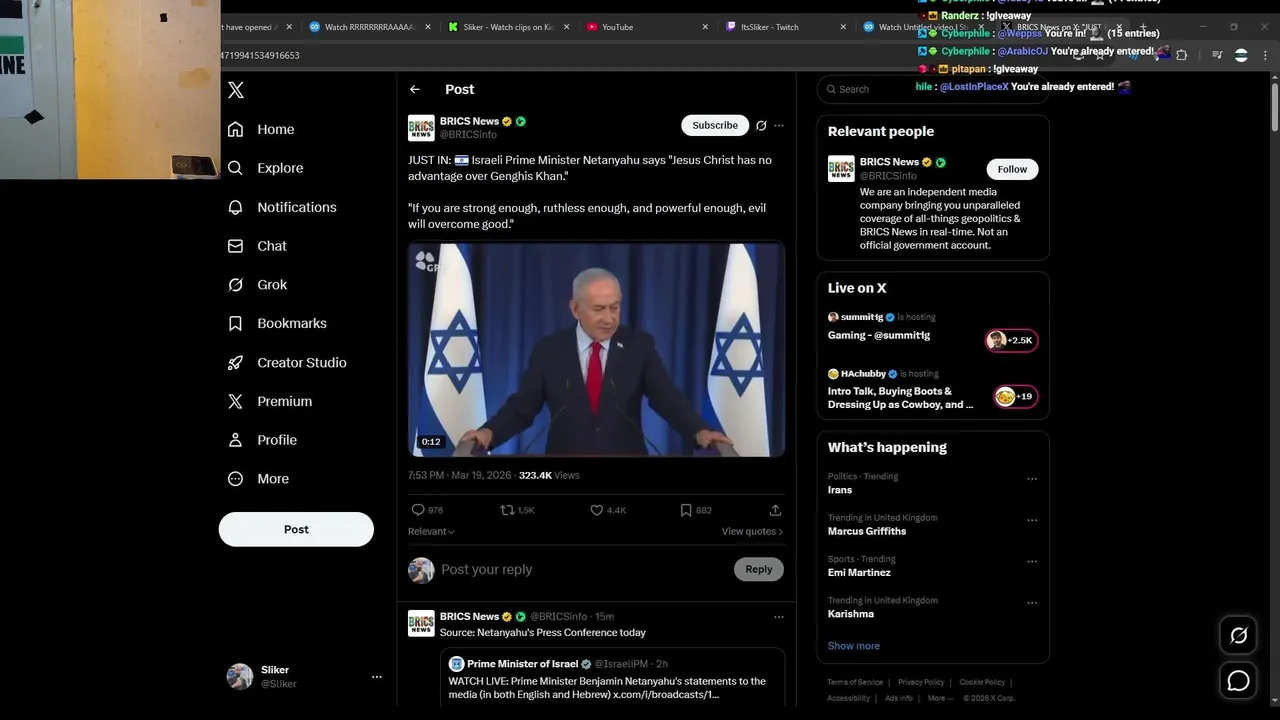This screenshot has height=720, width=1280.
Task: Switch to Sliker - Watch clips tab
Action: tap(510, 27)
